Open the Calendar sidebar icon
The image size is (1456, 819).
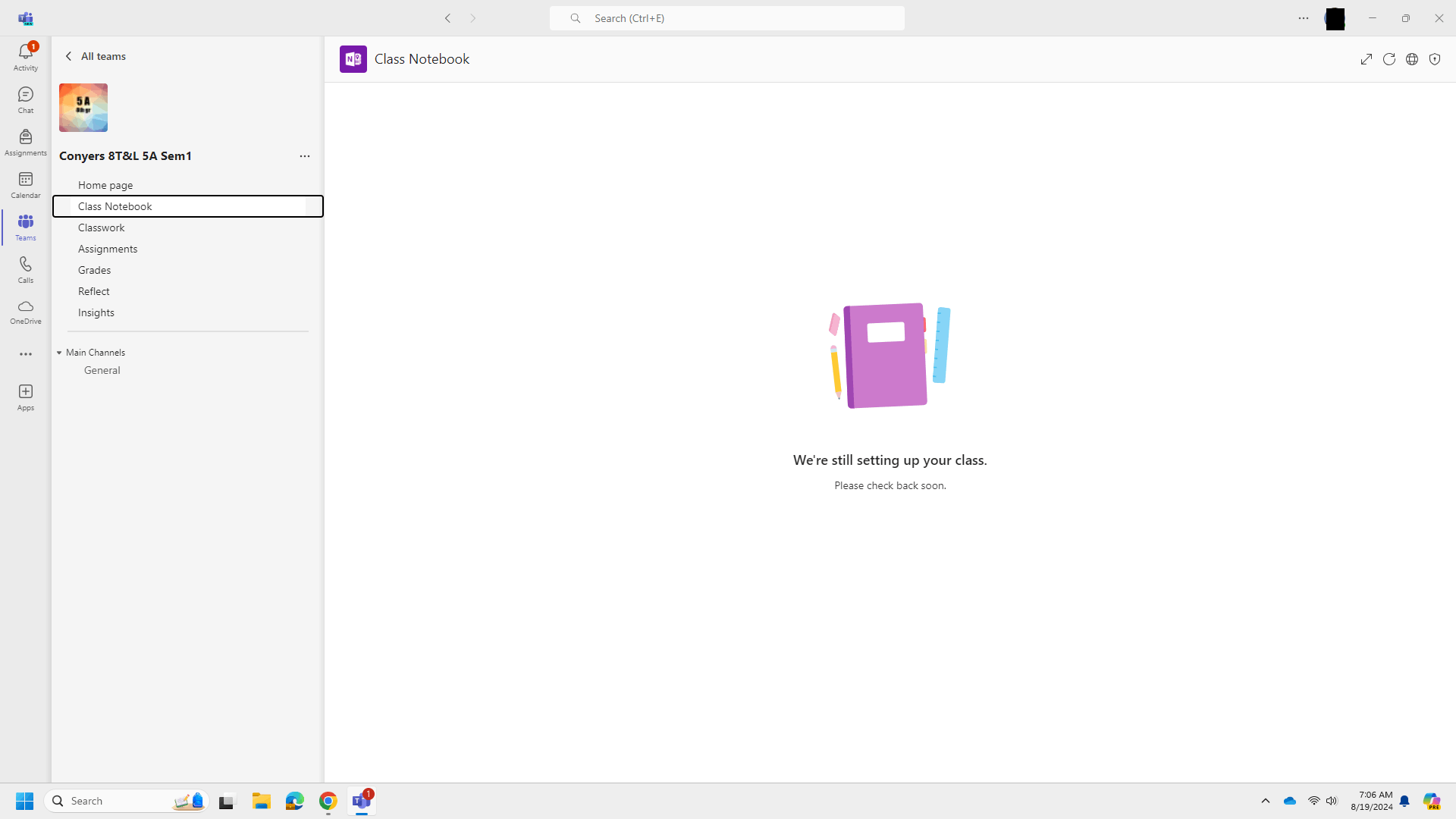(x=25, y=184)
